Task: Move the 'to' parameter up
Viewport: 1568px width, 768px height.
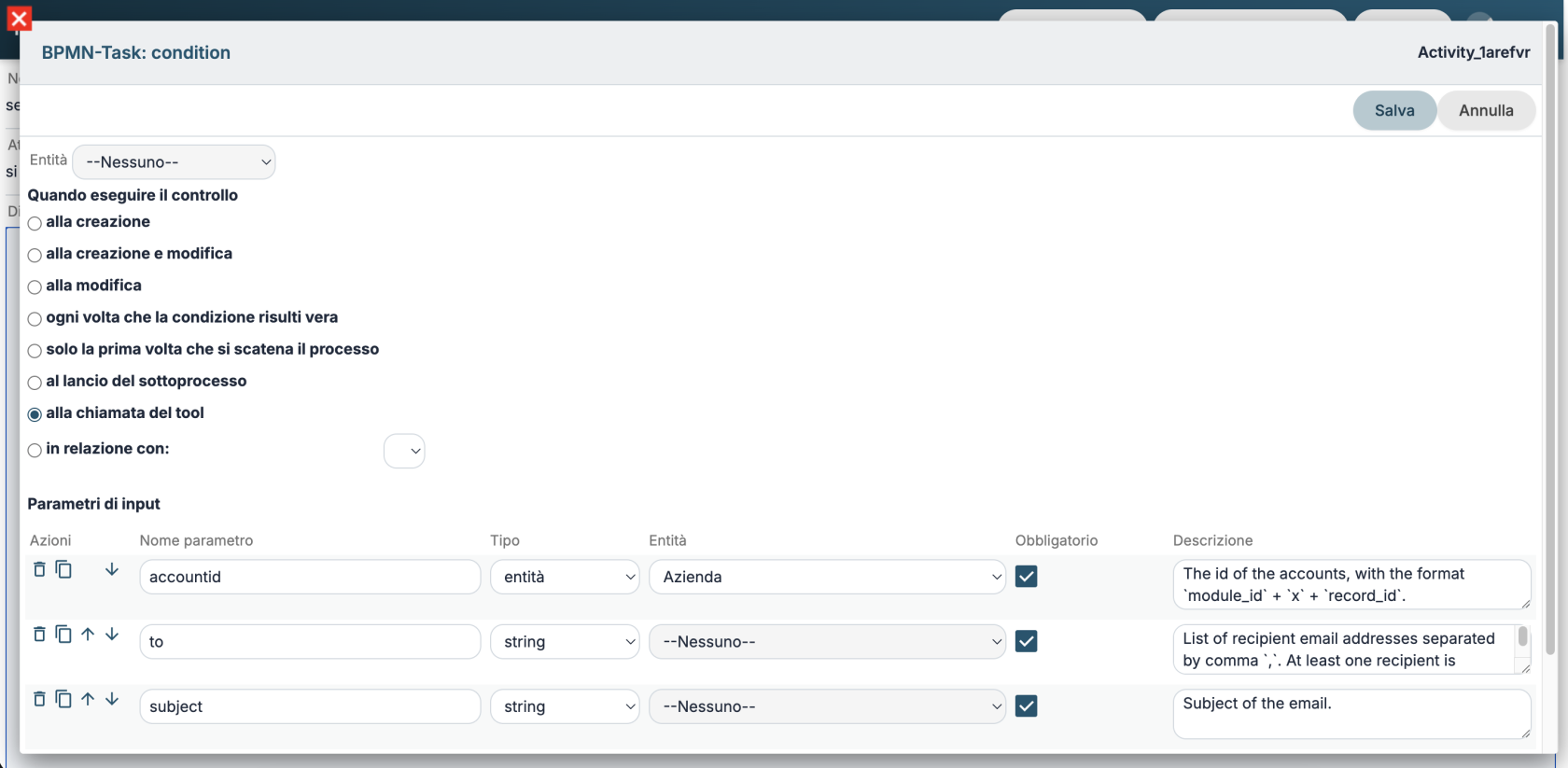Action: pos(88,635)
